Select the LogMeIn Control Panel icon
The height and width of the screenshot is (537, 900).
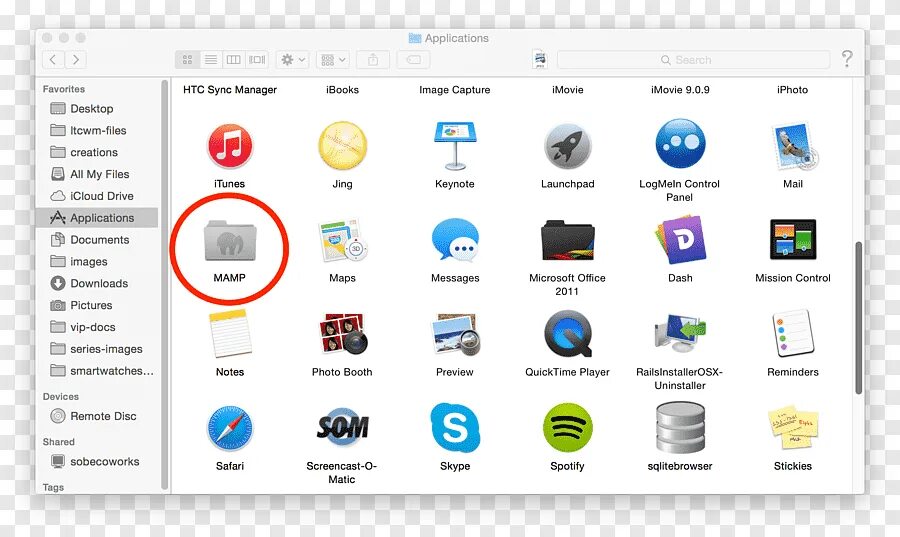click(x=680, y=144)
